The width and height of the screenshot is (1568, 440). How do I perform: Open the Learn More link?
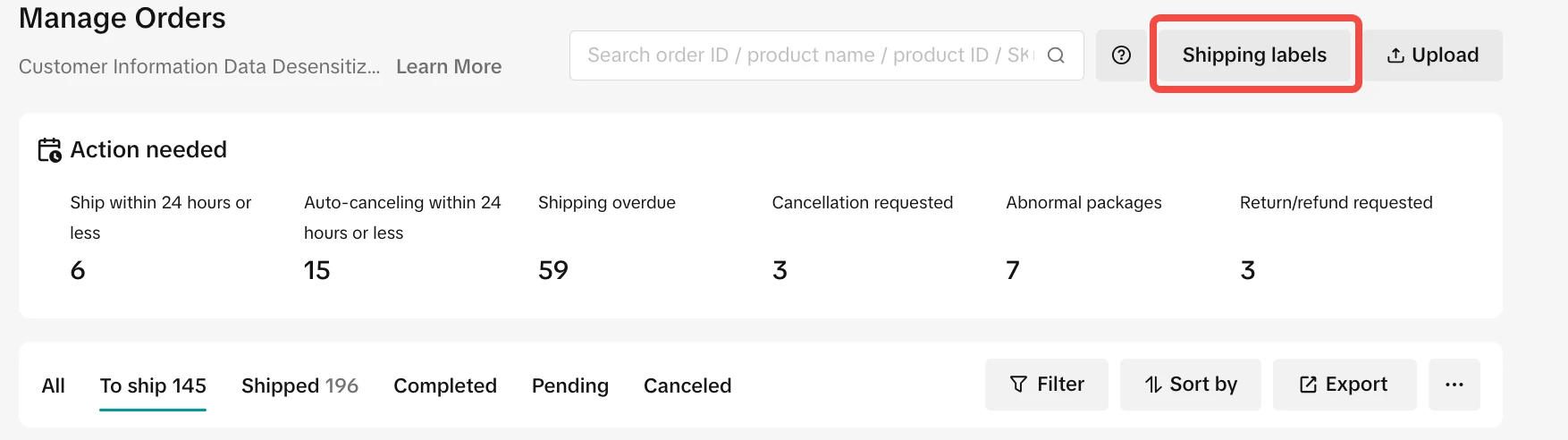[449, 66]
